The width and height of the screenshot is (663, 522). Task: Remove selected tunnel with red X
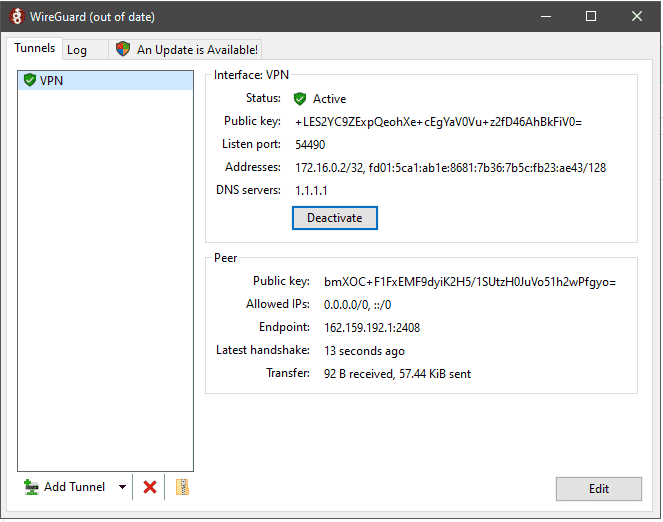point(150,487)
